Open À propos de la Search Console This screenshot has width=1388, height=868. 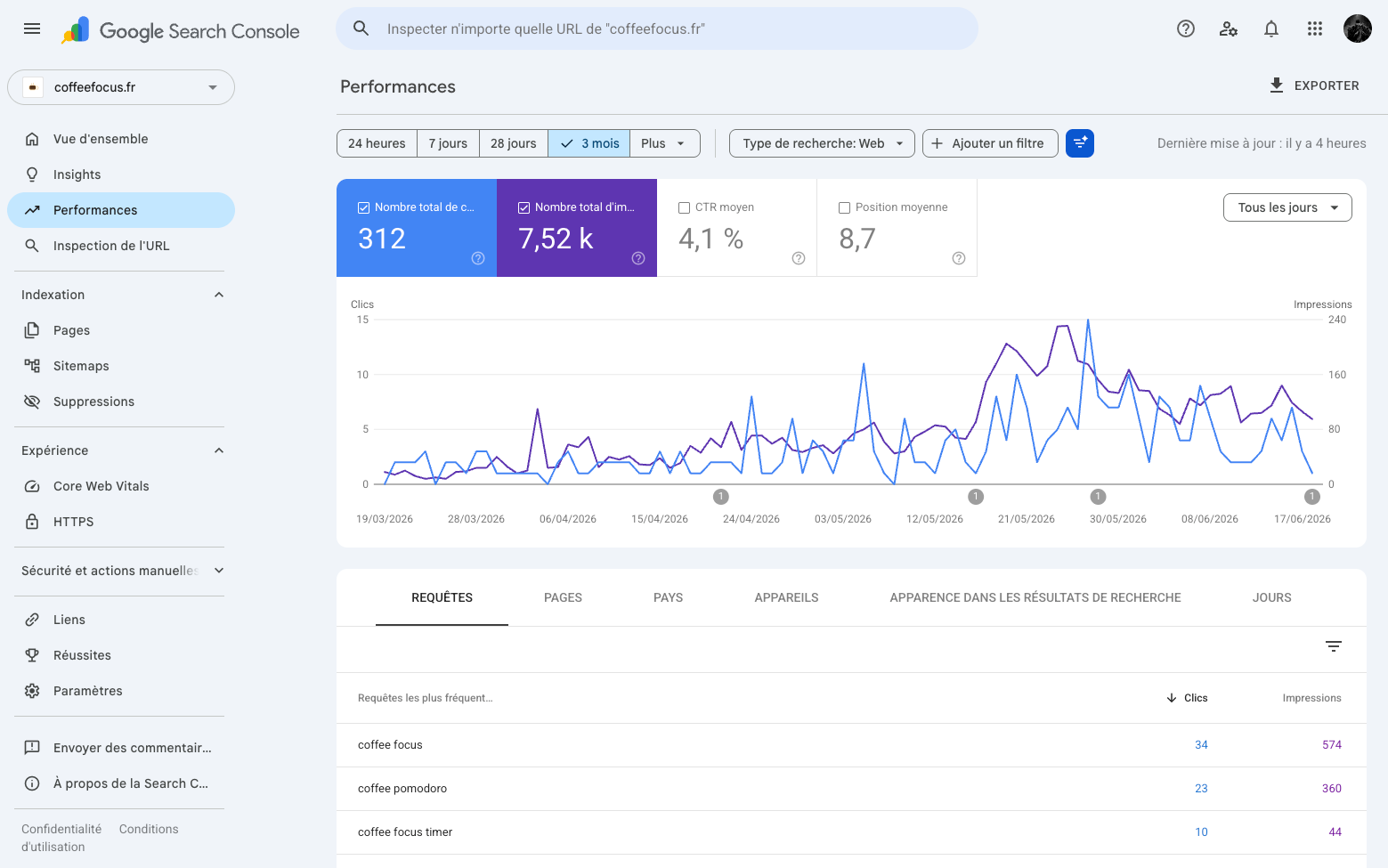(x=121, y=783)
